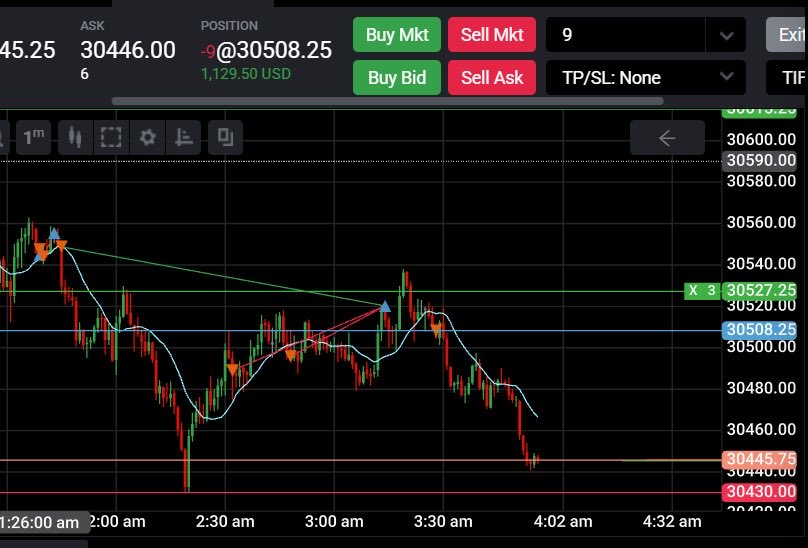808x548 pixels.
Task: Click the ASK price 30446.00
Action: (x=128, y=50)
